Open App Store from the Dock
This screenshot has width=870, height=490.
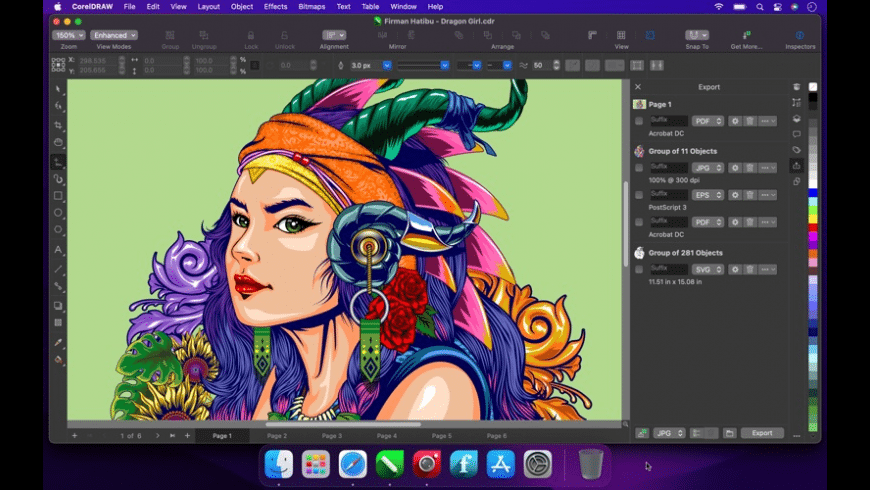pos(500,464)
